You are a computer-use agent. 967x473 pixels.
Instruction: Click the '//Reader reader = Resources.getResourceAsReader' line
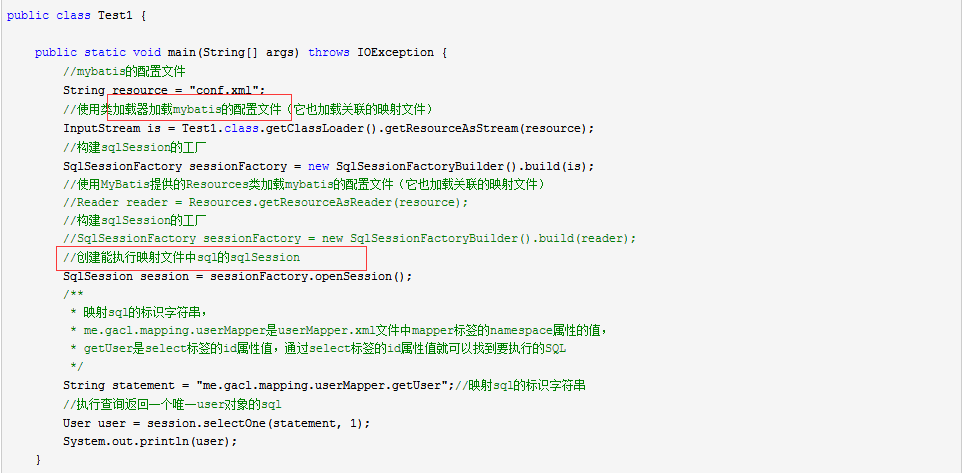[x=266, y=202]
